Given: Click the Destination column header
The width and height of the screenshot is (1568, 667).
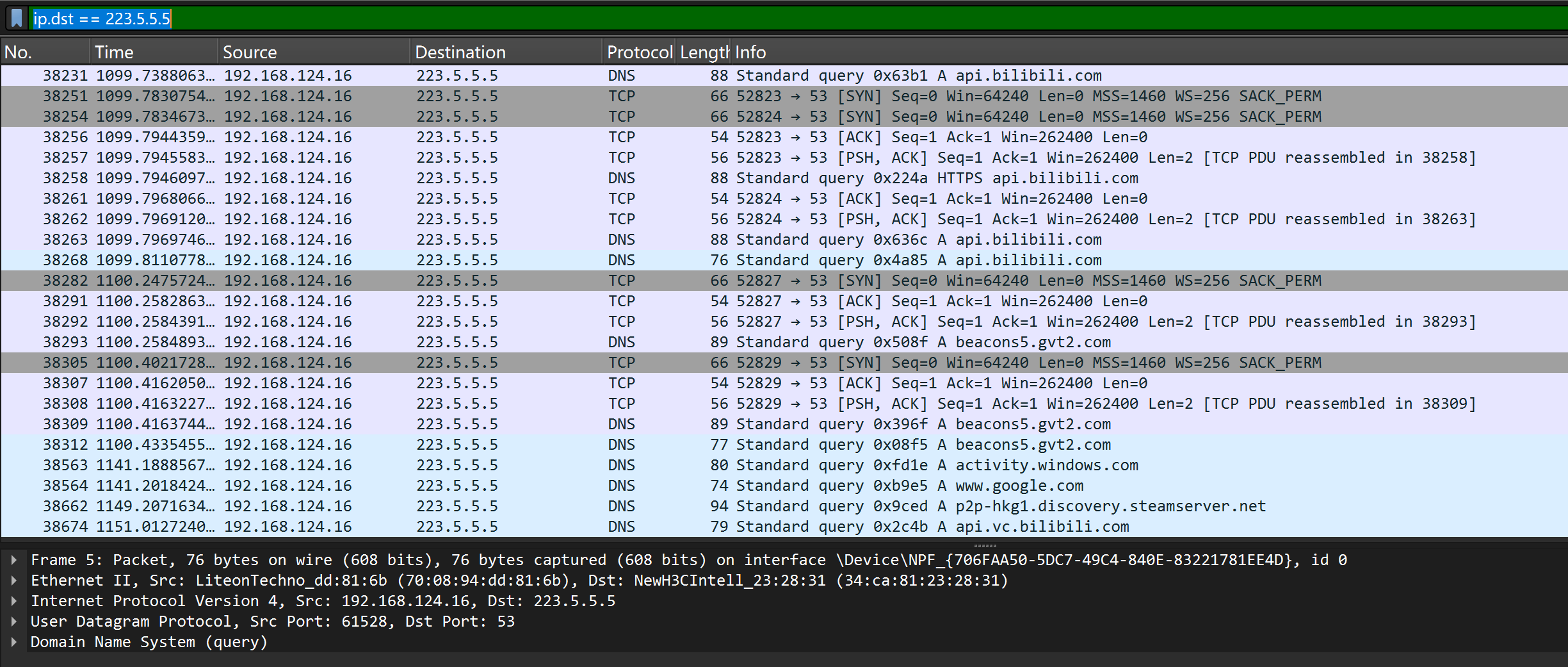Looking at the screenshot, I should (506, 53).
